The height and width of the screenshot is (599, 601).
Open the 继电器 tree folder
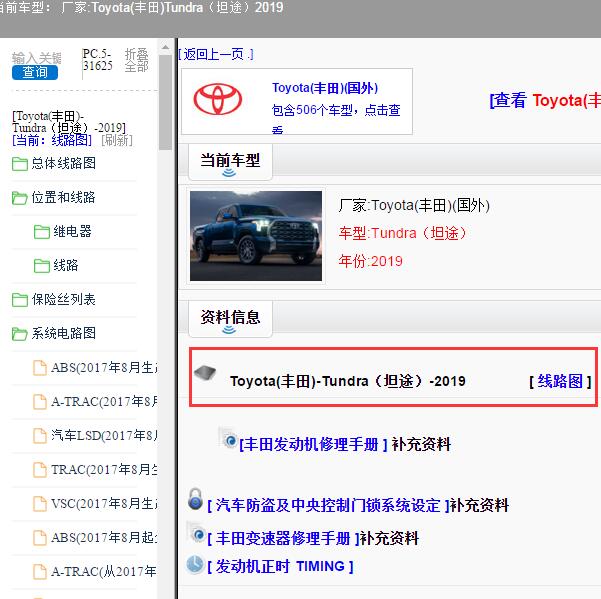(x=72, y=231)
